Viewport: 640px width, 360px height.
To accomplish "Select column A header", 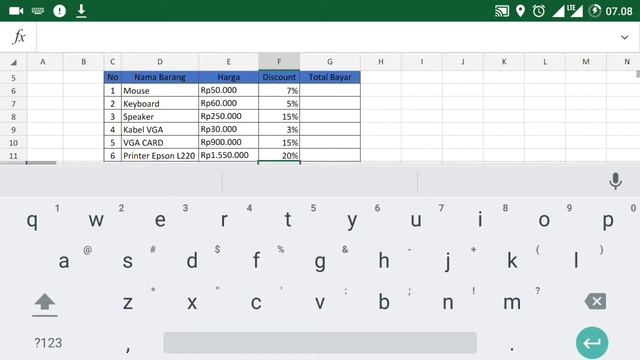I will click(x=43, y=62).
